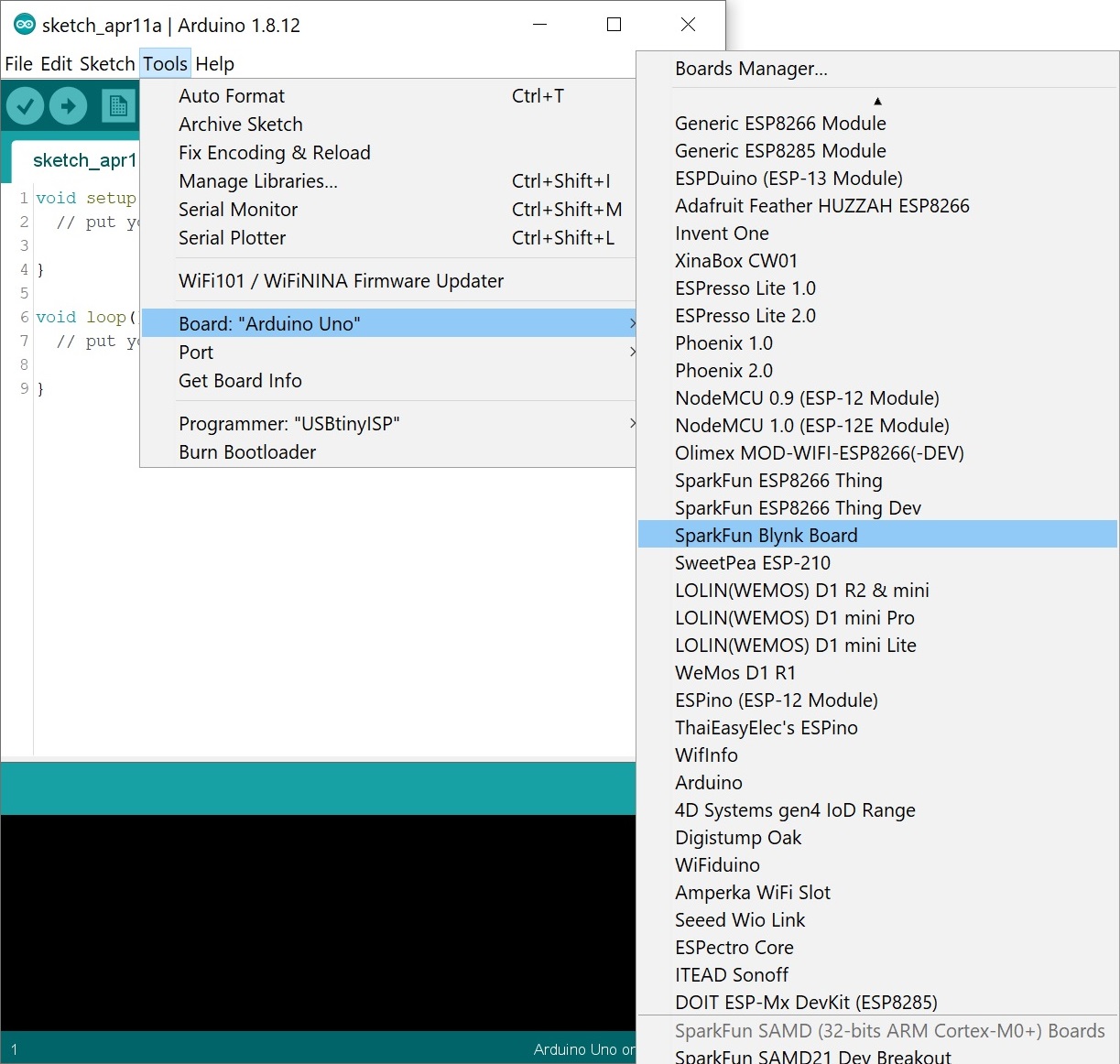Image resolution: width=1120 pixels, height=1064 pixels.
Task: Select Amperka WiFi Slot board
Action: [877, 893]
